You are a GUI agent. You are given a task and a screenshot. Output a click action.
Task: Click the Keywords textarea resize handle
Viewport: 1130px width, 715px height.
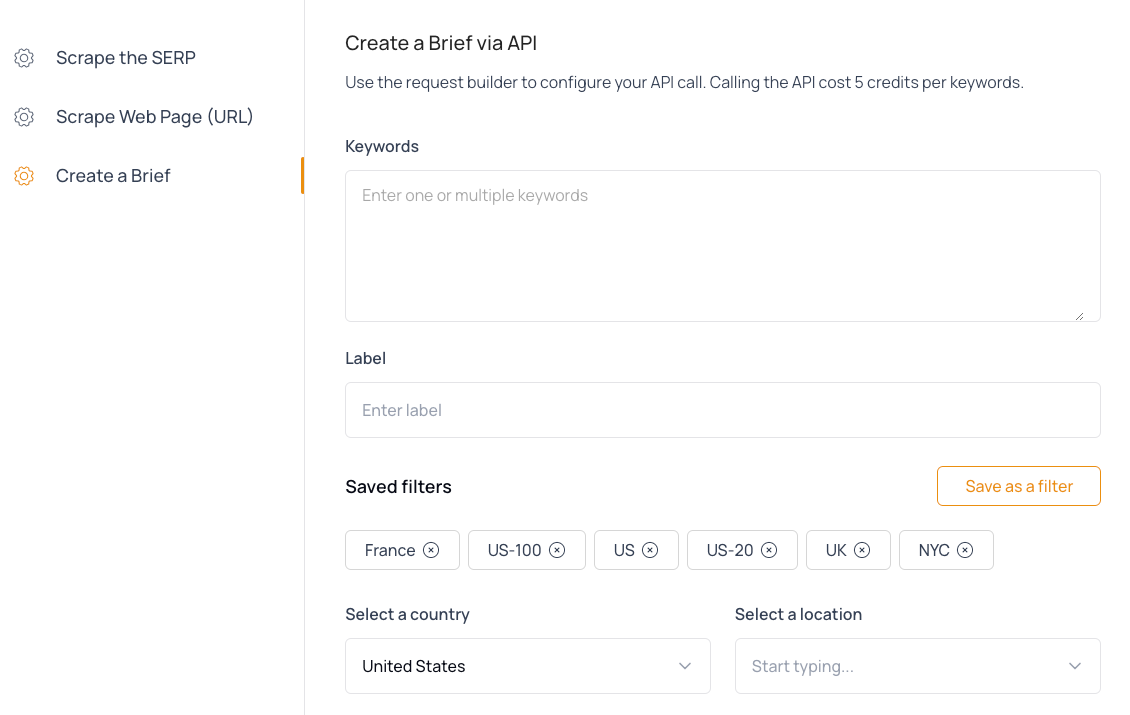pyautogui.click(x=1082, y=315)
